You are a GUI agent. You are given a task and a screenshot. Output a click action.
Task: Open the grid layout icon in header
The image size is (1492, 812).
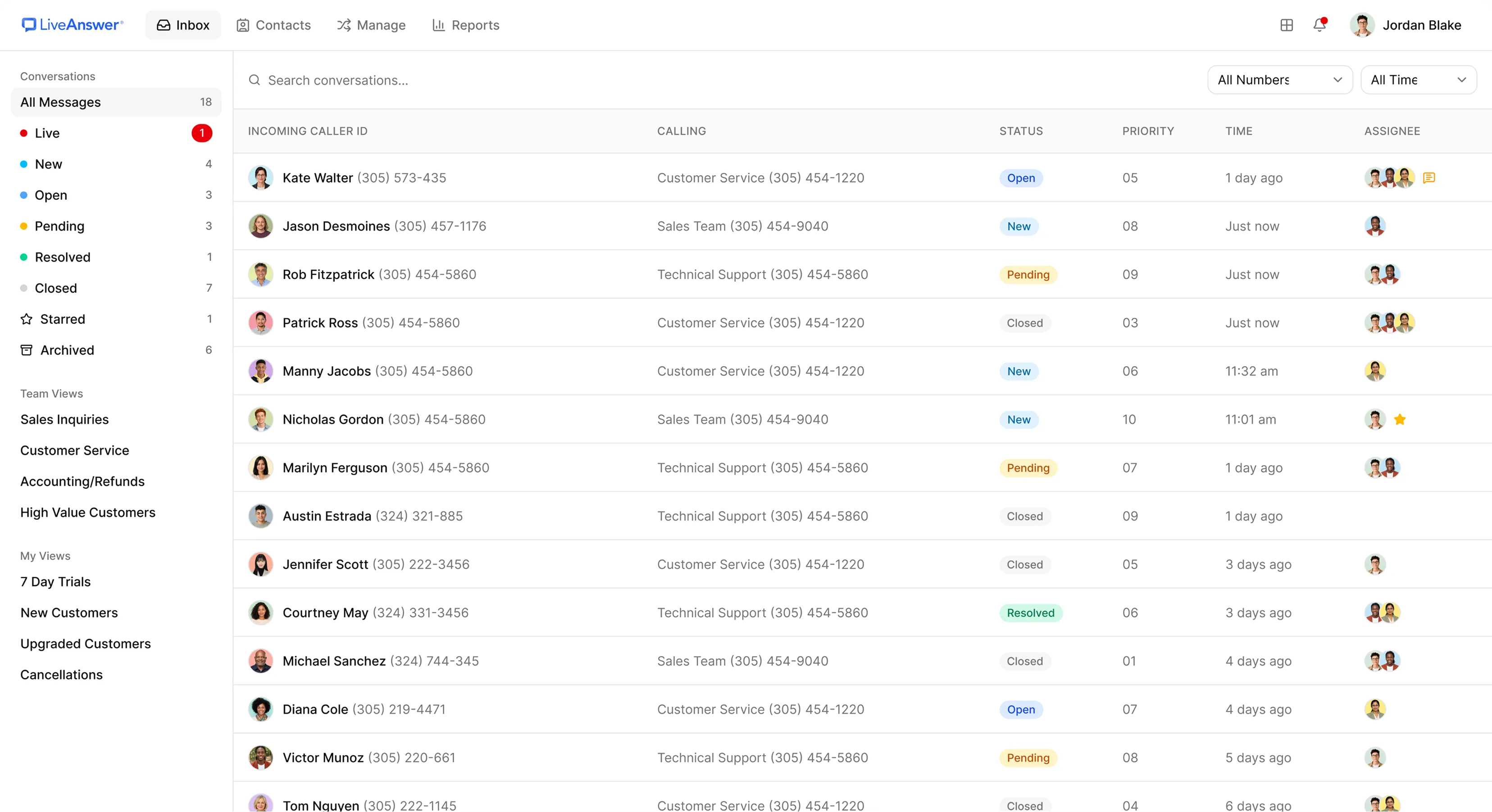click(x=1287, y=25)
